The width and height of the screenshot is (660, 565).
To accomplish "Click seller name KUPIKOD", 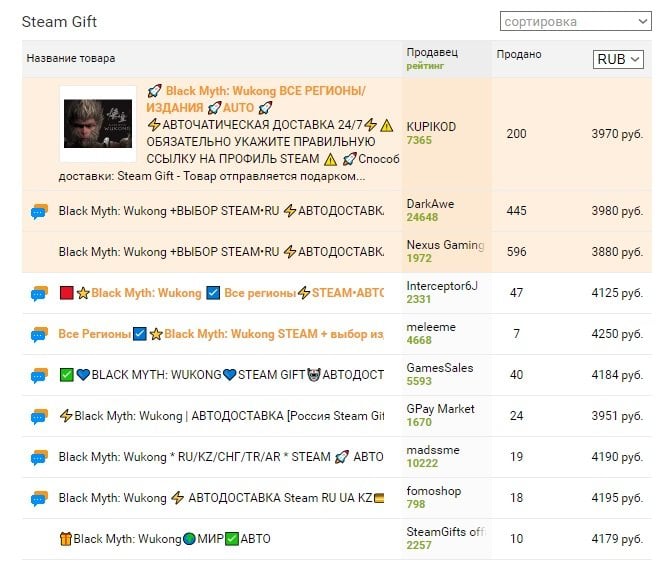I will click(431, 127).
